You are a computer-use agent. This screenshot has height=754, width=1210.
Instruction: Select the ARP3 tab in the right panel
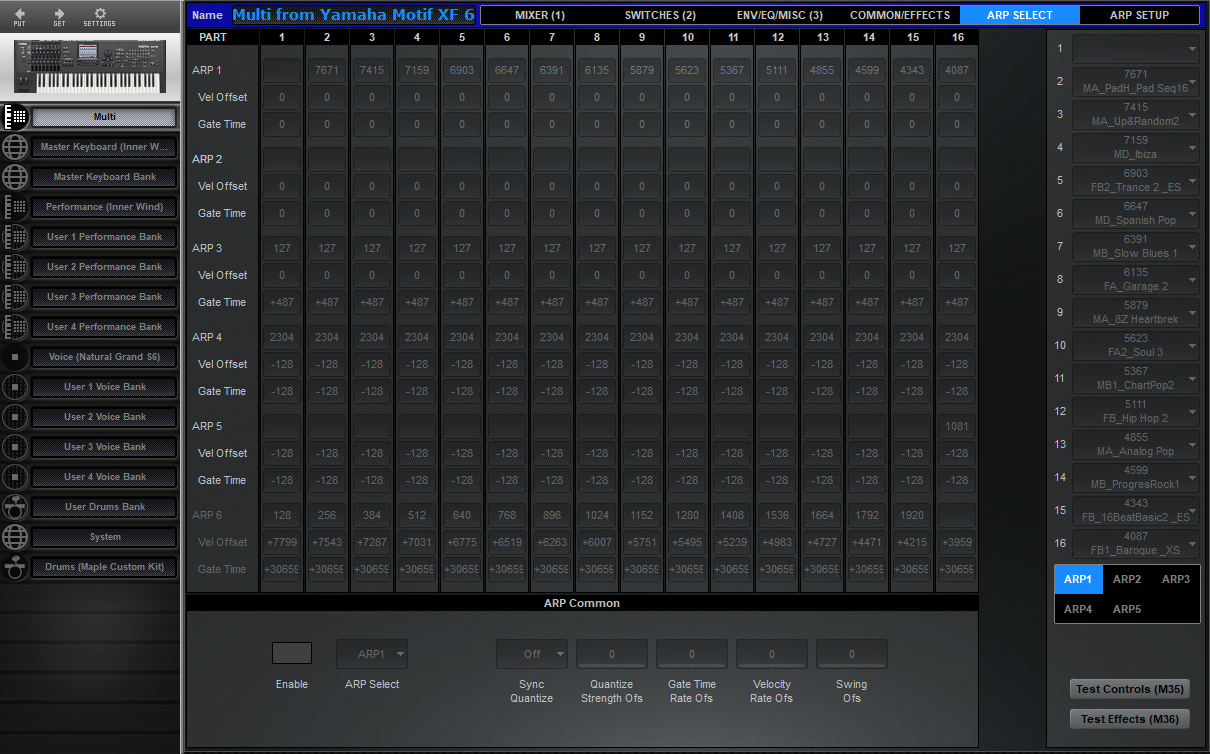[x=1175, y=578]
